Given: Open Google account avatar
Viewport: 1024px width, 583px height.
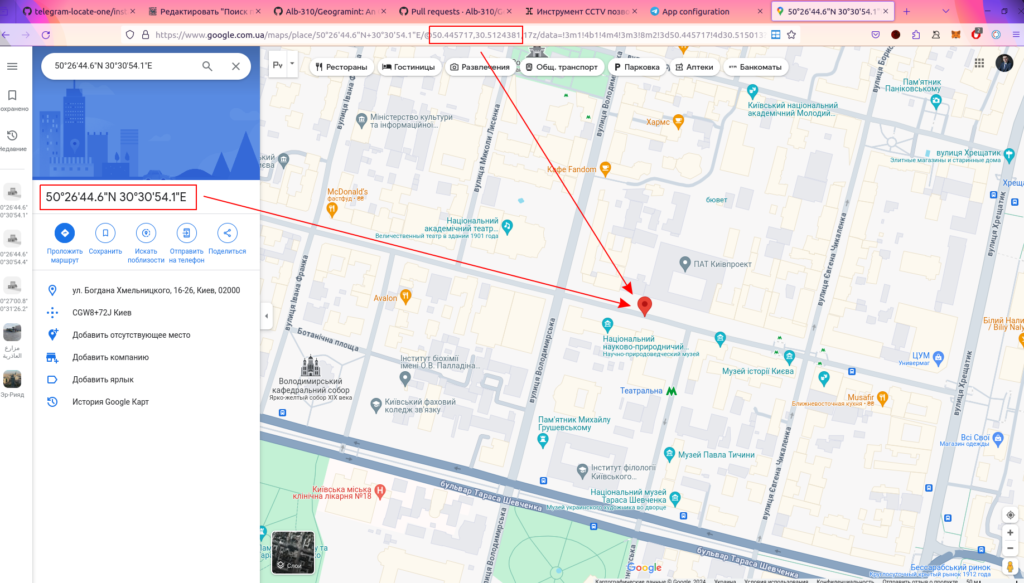Looking at the screenshot, I should pyautogui.click(x=1004, y=63).
